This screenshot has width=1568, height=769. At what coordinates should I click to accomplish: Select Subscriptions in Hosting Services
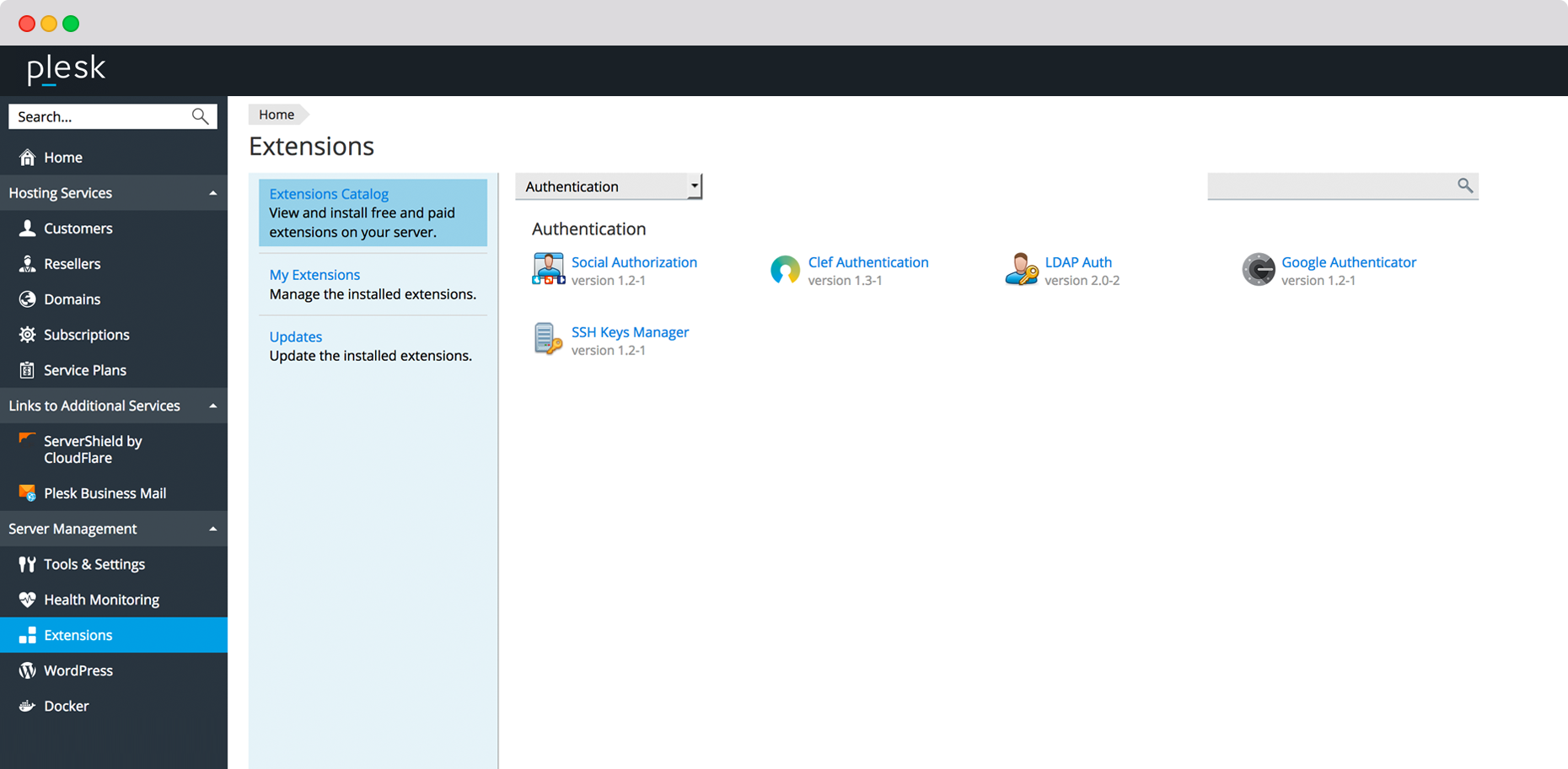click(86, 335)
